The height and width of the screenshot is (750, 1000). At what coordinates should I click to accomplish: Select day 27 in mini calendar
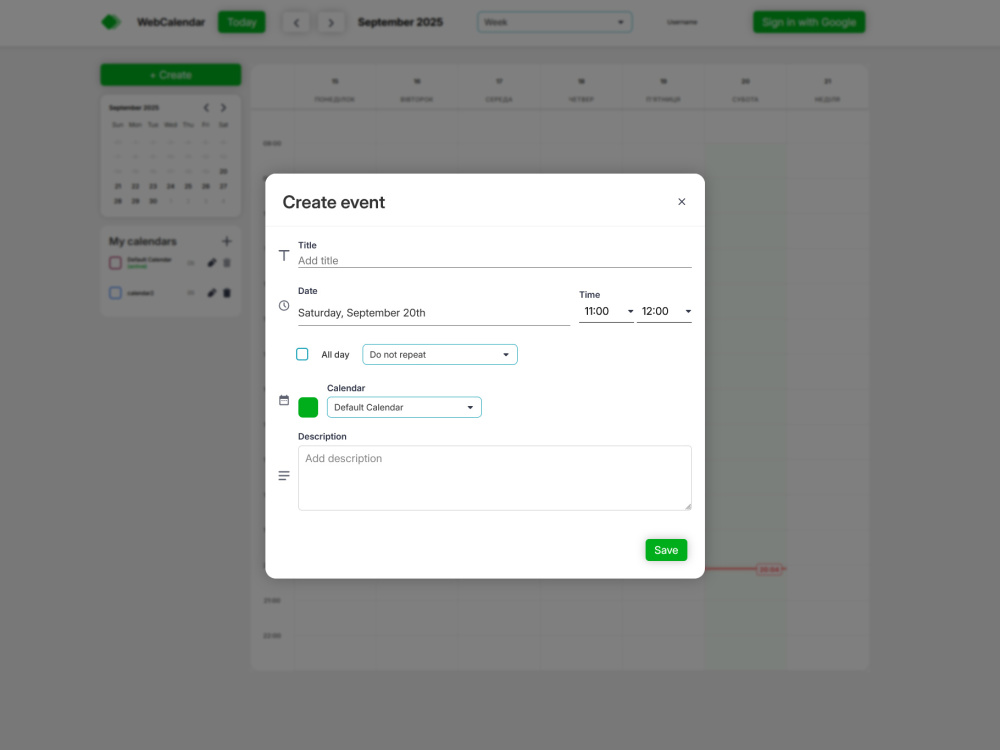click(223, 186)
